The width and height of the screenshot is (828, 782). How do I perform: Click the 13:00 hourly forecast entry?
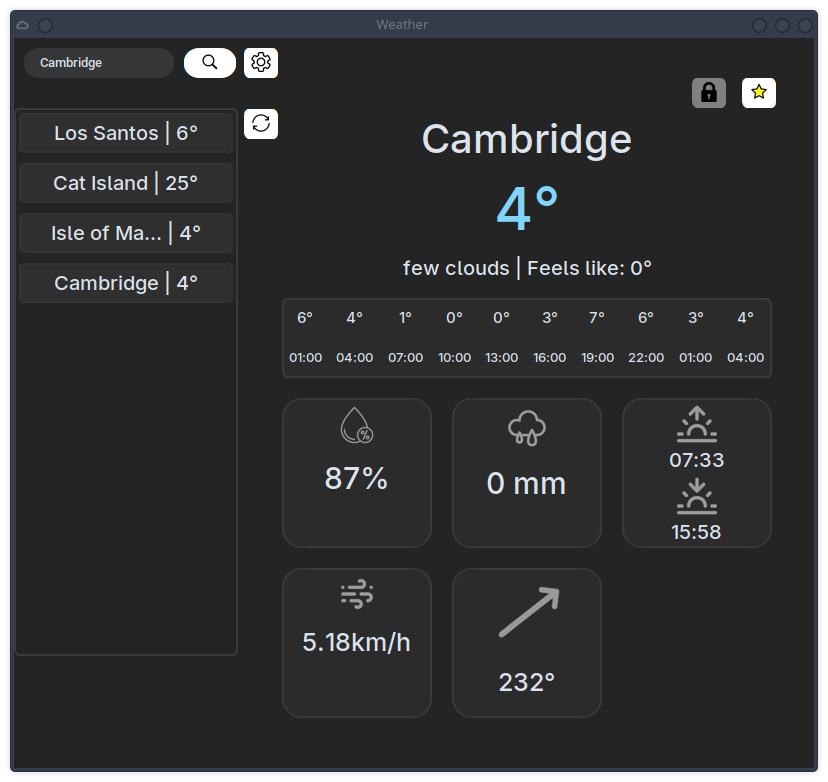[x=501, y=337]
